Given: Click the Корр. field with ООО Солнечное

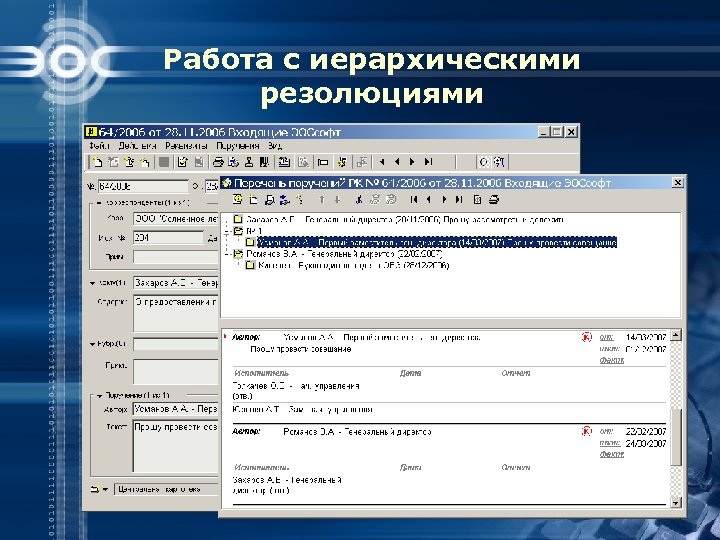Looking at the screenshot, I should [176, 219].
